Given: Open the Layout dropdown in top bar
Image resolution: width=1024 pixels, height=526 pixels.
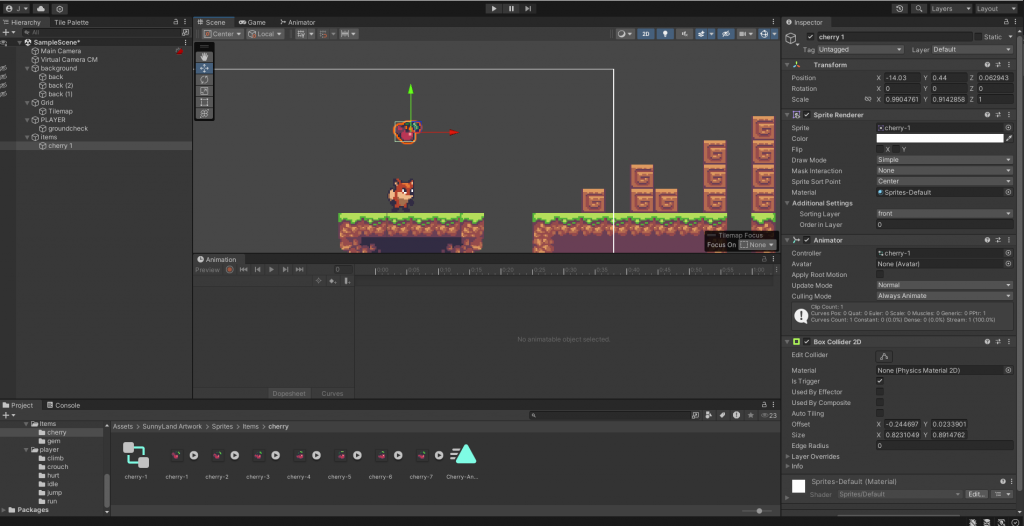Looking at the screenshot, I should pyautogui.click(x=996, y=8).
